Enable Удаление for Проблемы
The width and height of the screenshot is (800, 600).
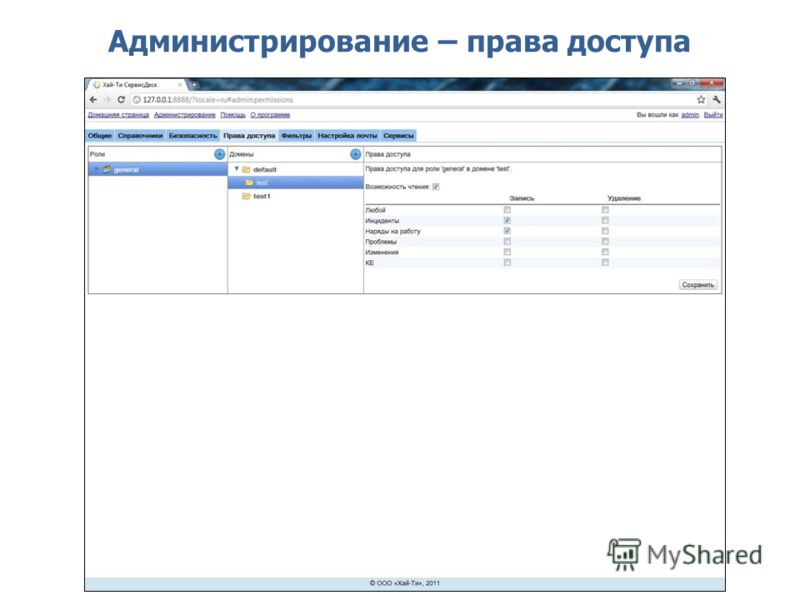click(605, 241)
